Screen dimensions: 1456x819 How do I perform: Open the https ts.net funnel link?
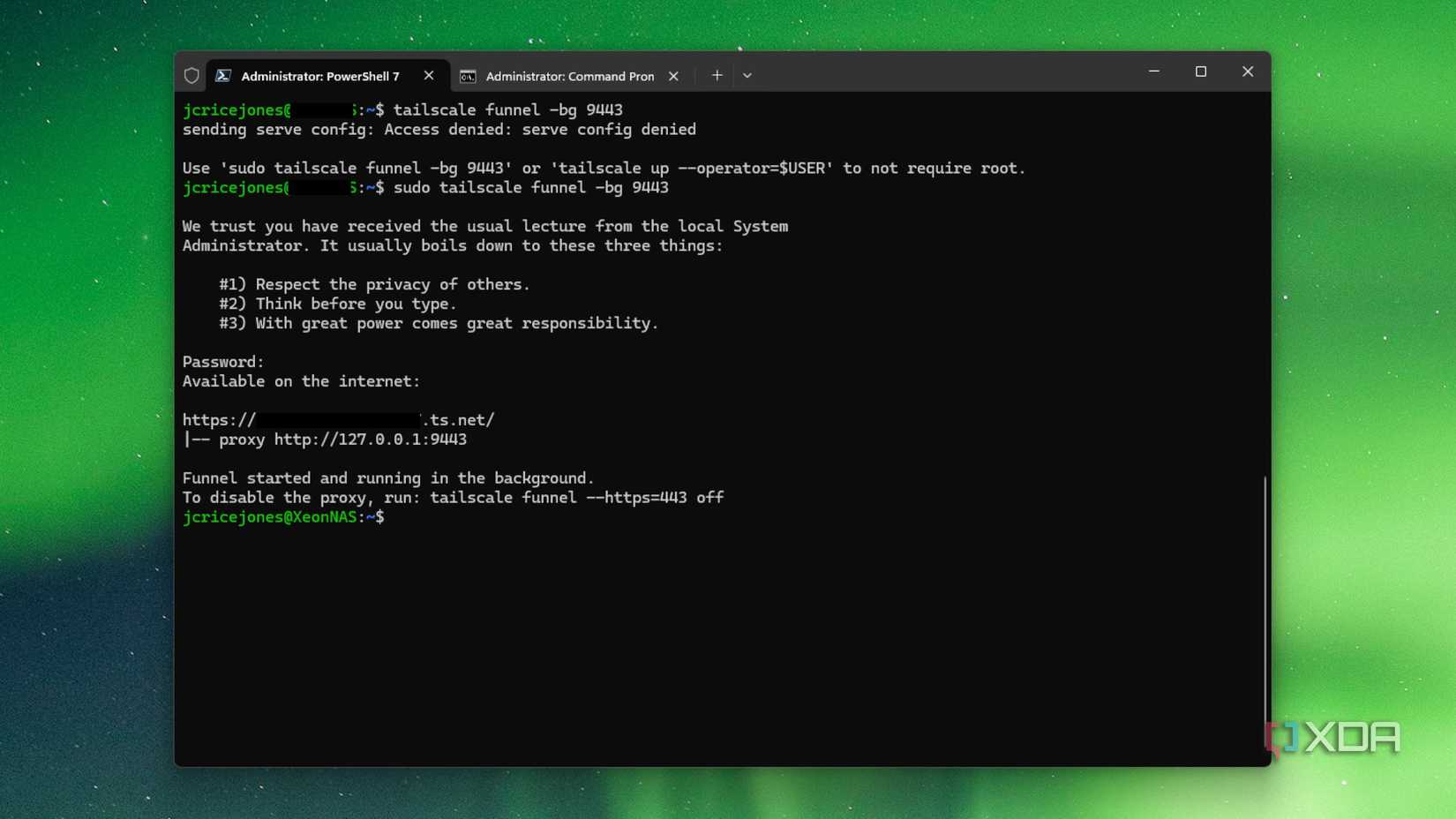[338, 420]
